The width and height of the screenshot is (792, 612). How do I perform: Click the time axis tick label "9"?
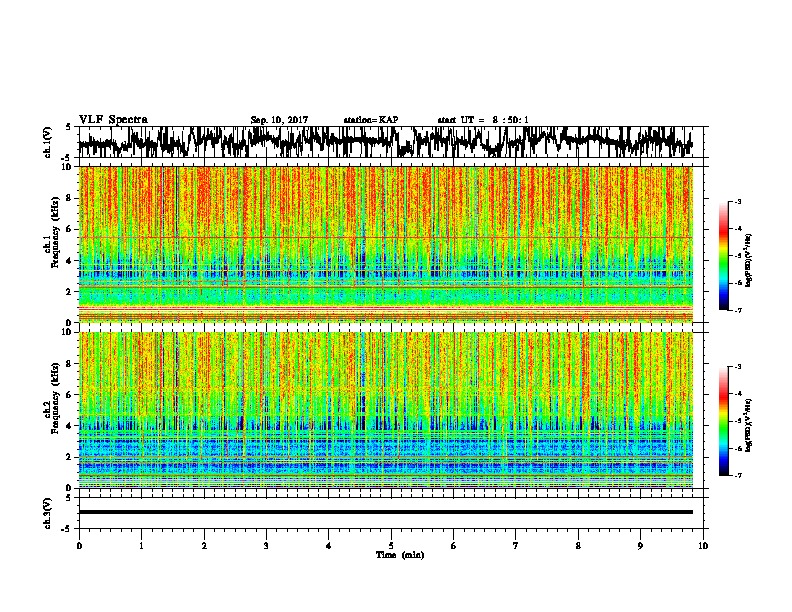coord(640,546)
